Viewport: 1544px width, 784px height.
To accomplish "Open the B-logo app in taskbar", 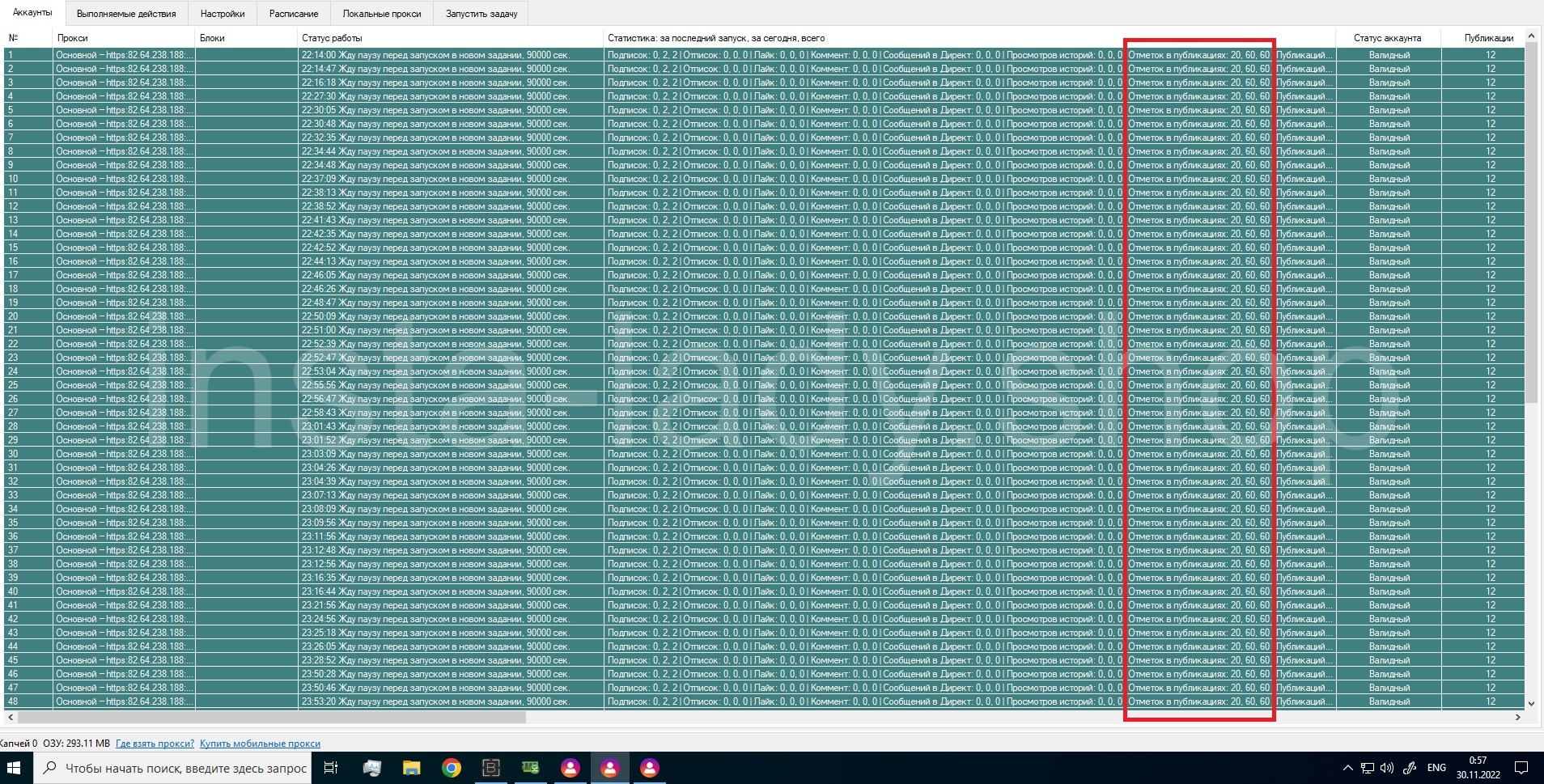I will click(491, 768).
